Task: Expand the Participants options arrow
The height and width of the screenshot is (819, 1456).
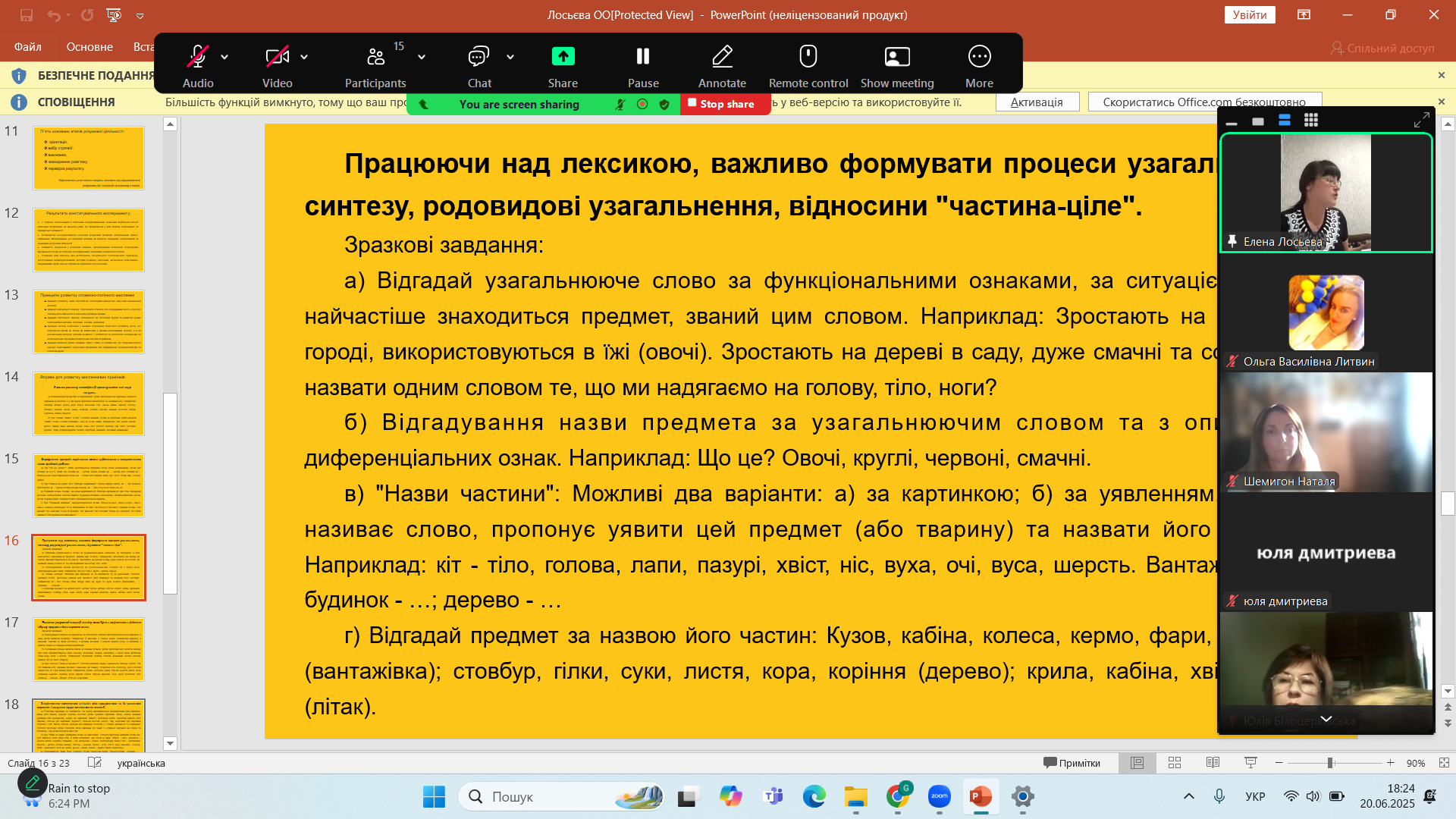Action: (422, 57)
